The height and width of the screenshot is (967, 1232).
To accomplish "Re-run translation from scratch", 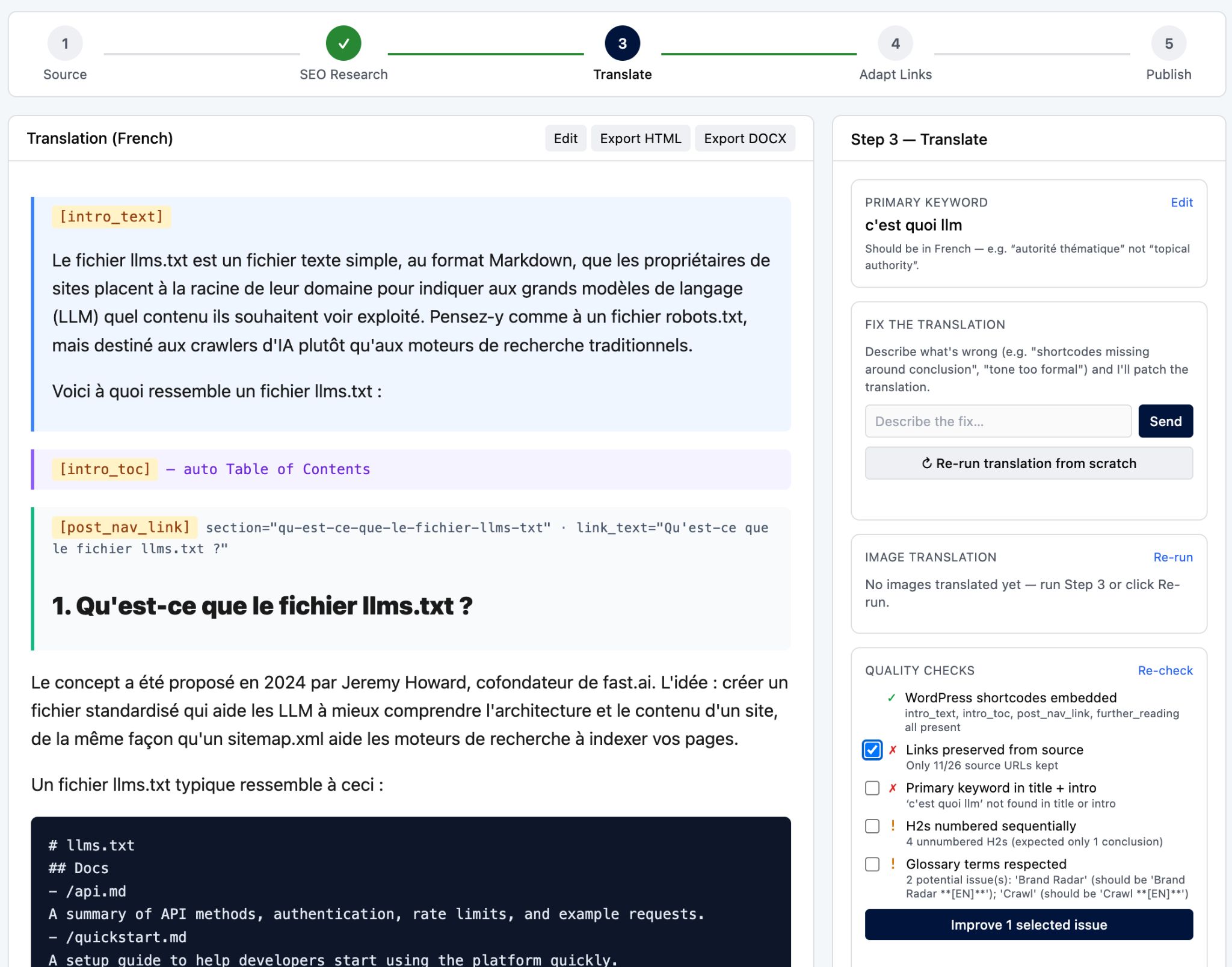I will 1029,463.
